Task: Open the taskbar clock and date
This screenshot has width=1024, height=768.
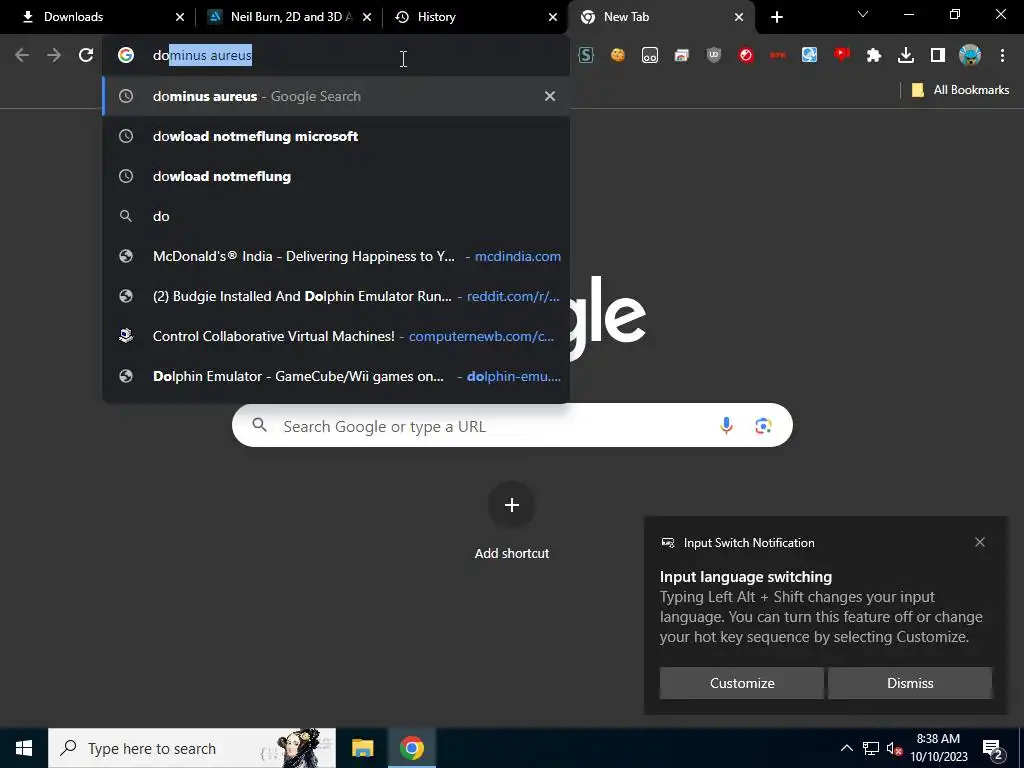Action: click(x=938, y=748)
